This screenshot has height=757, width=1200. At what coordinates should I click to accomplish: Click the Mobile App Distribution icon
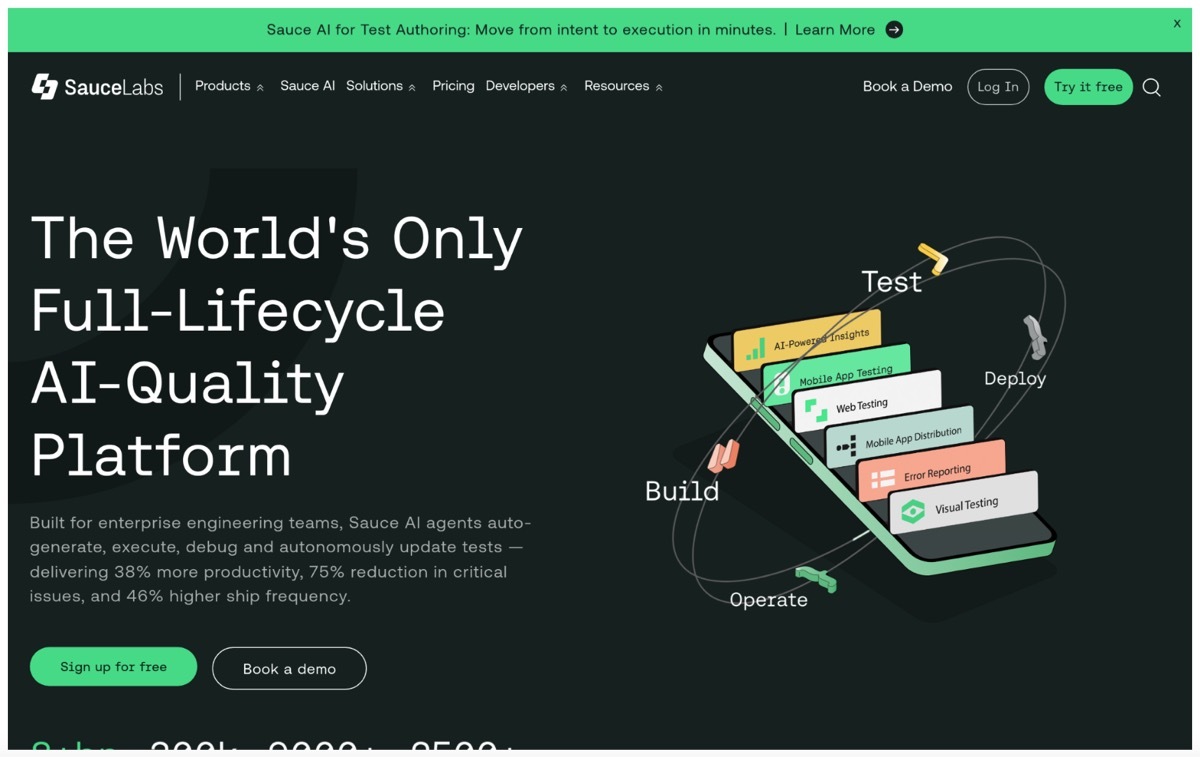pos(846,445)
